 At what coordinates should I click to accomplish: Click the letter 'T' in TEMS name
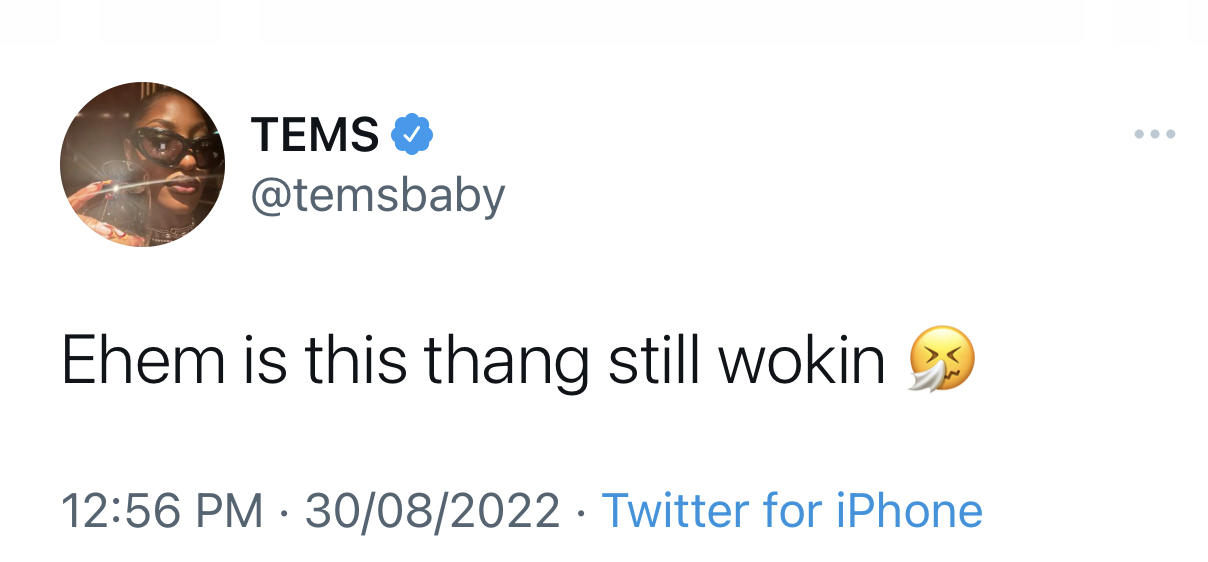(266, 134)
